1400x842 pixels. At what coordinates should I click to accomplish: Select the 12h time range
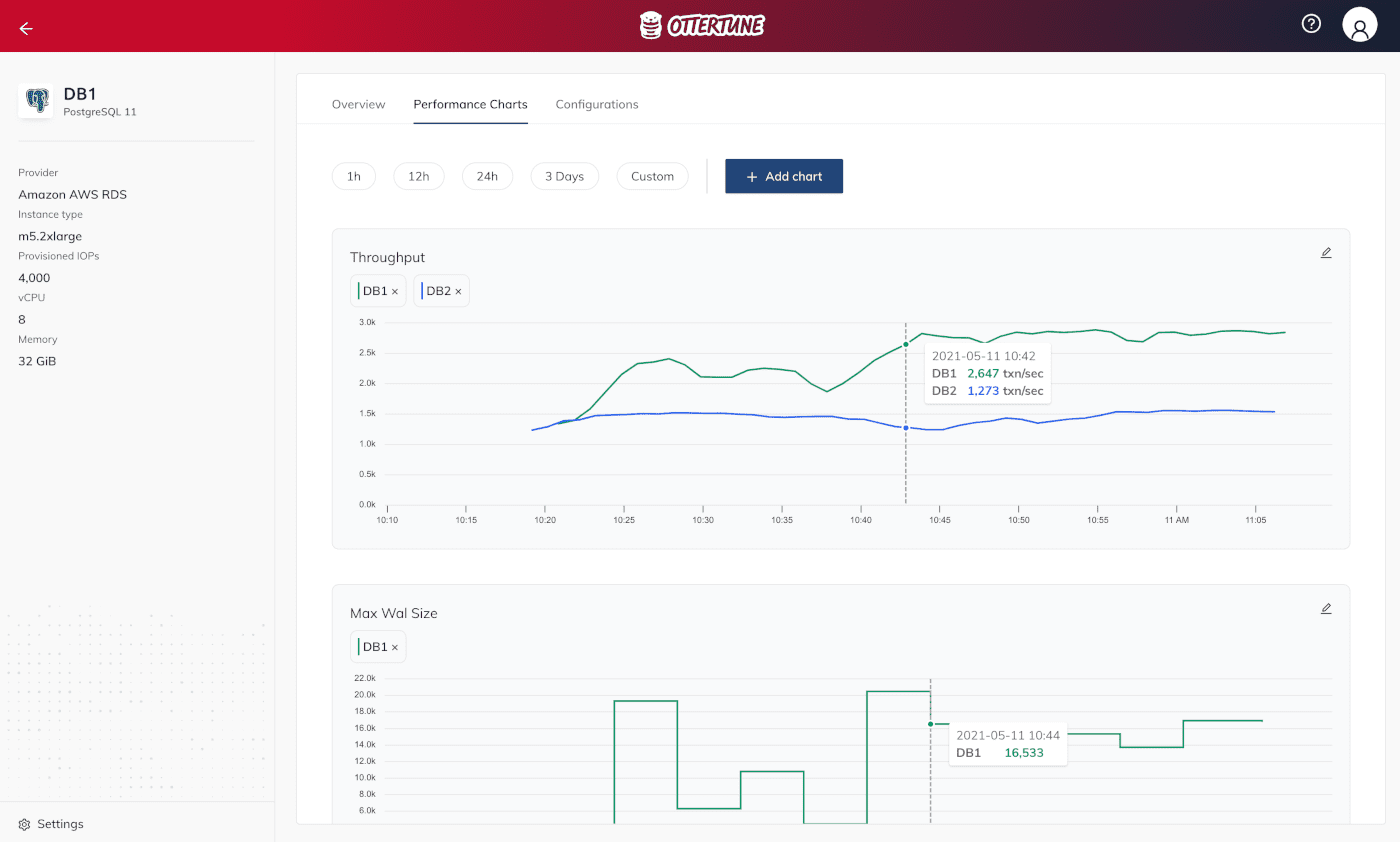click(418, 176)
